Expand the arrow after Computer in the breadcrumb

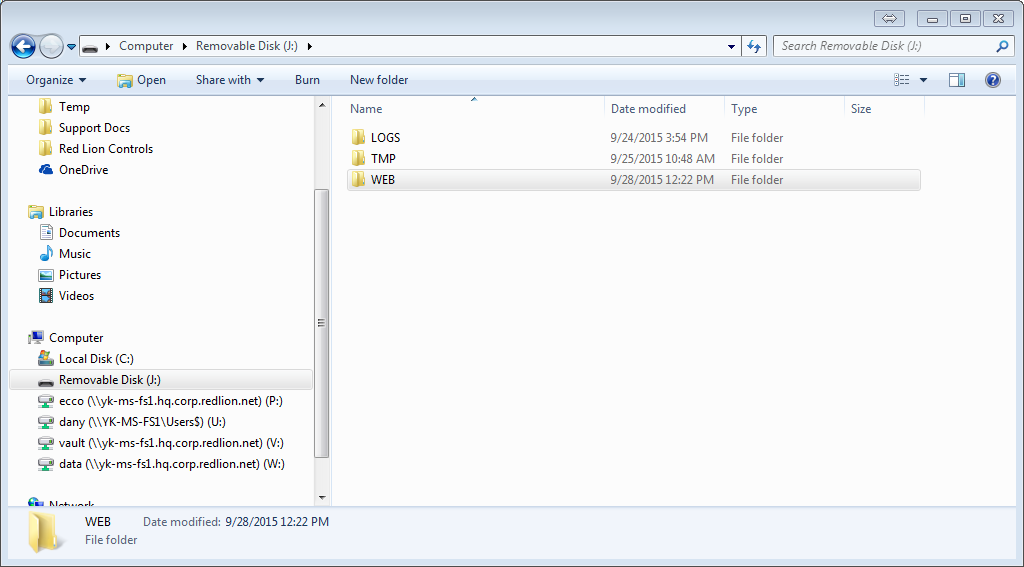click(x=185, y=46)
